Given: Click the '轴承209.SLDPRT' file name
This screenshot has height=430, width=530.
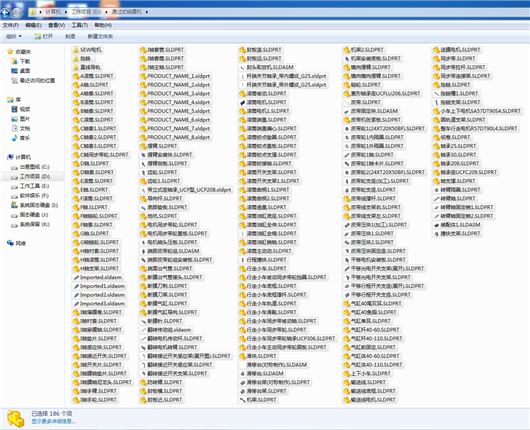Looking at the screenshot, I should click(x=460, y=164).
